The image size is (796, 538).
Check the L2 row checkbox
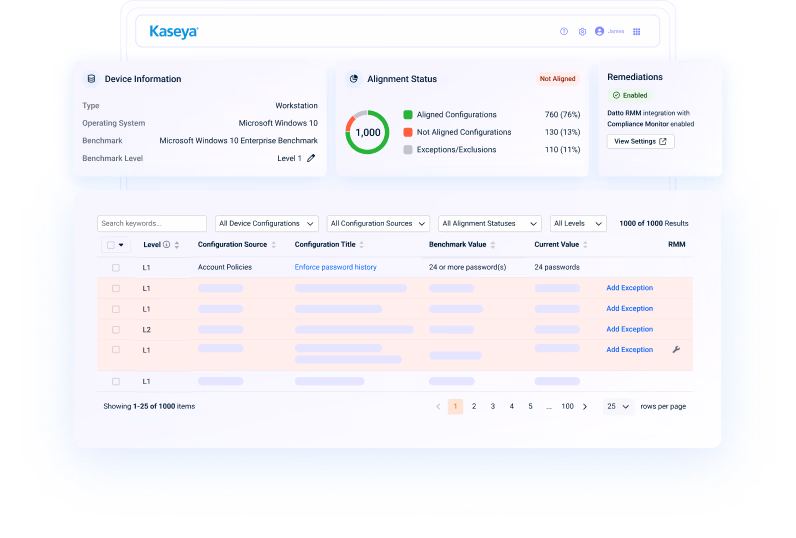click(116, 330)
